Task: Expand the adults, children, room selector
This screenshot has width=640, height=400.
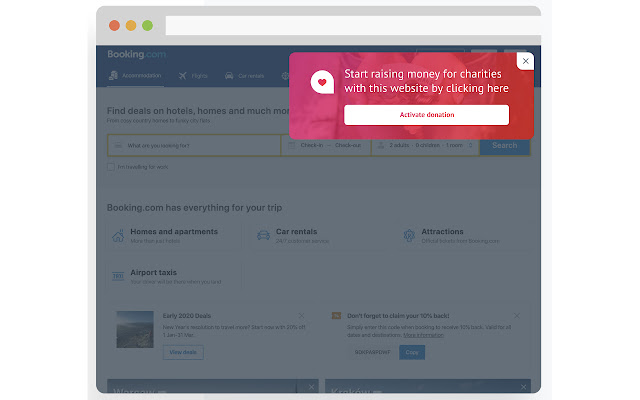Action: point(425,145)
